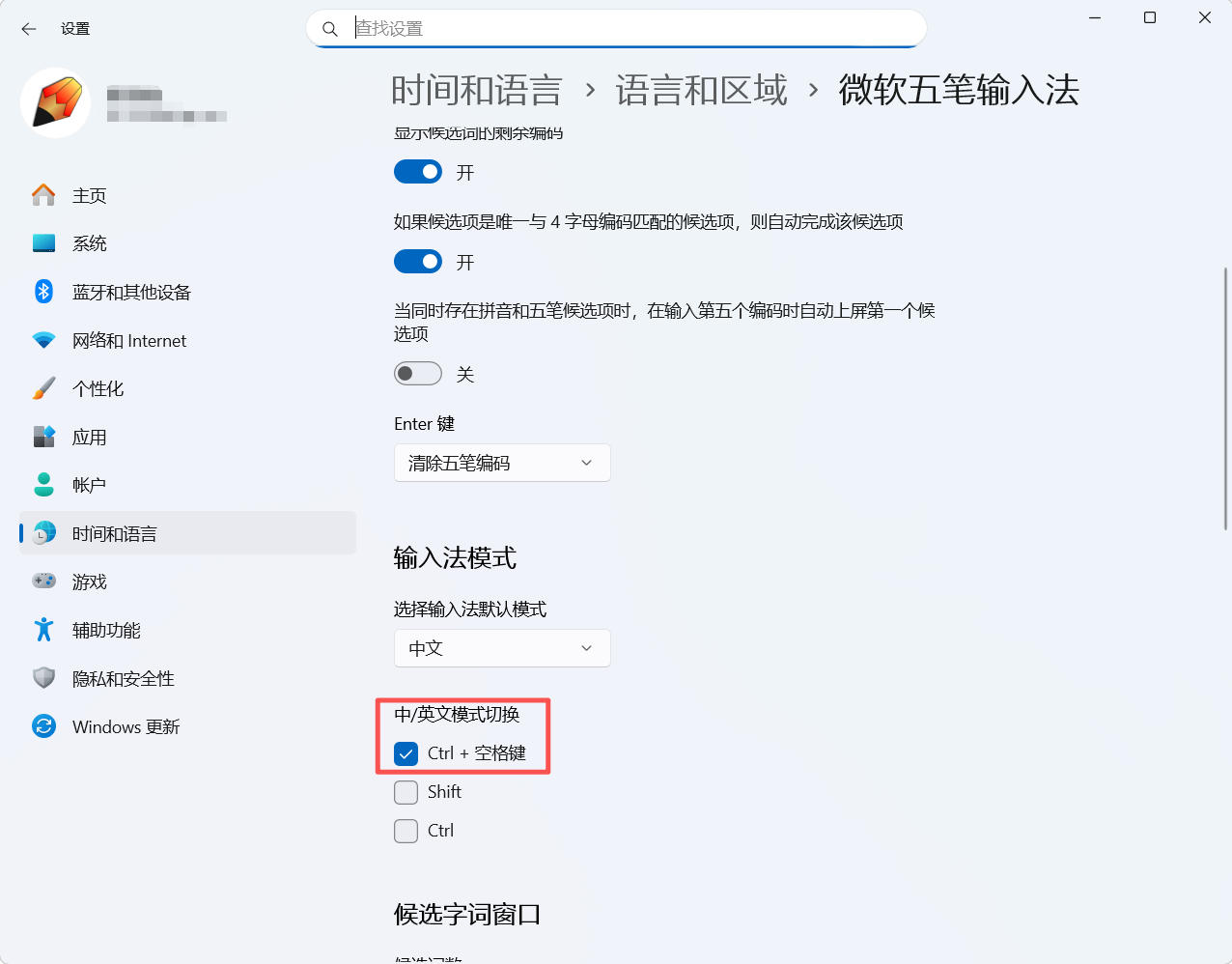Click the 隐私和安全性 shield icon
Image resolution: width=1232 pixels, height=964 pixels.
[43, 678]
